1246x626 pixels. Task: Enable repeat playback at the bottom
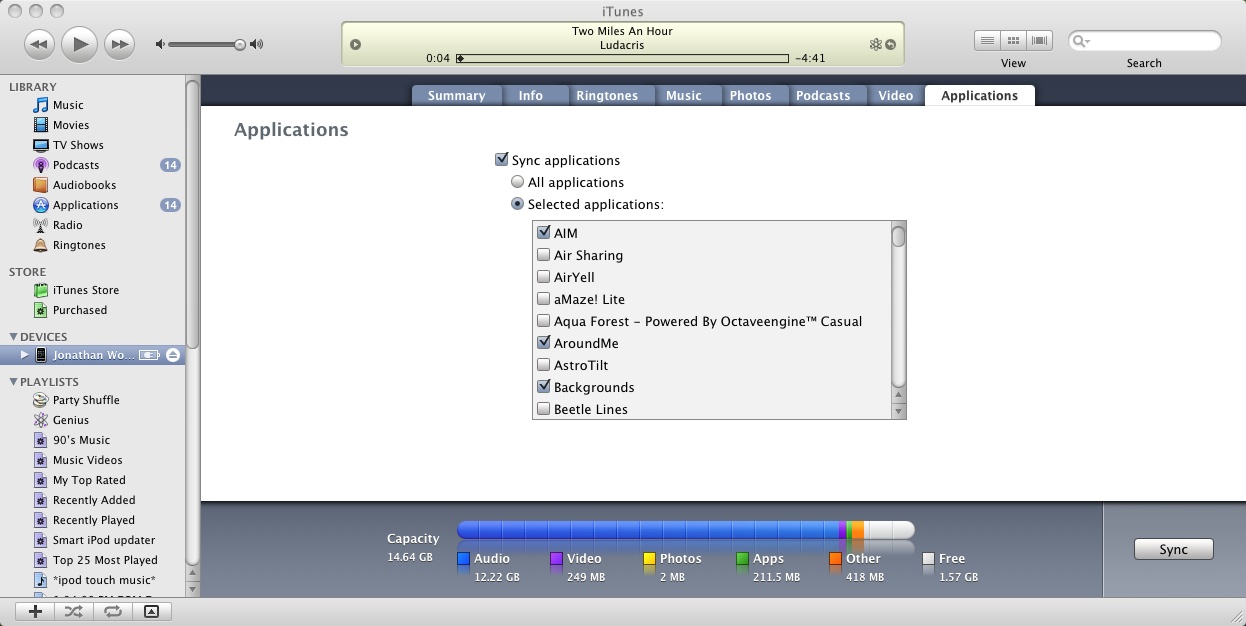tap(113, 611)
